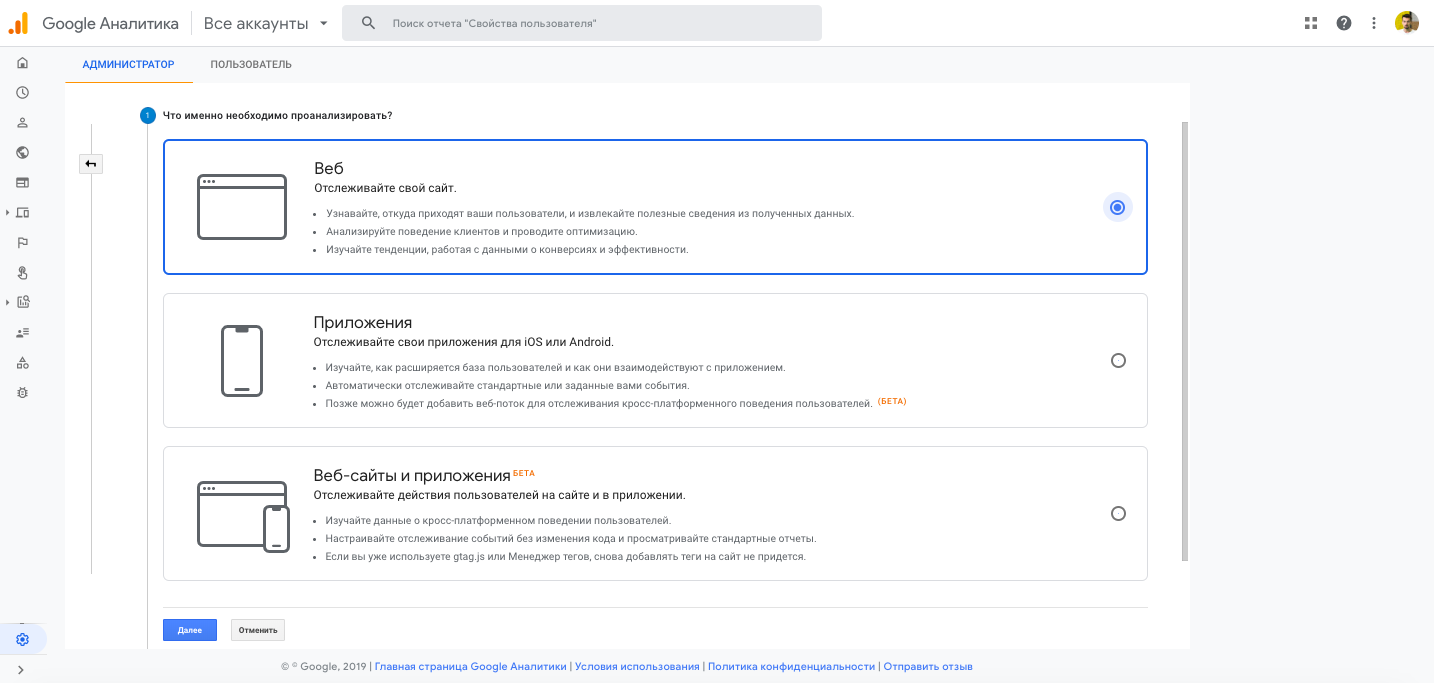The width and height of the screenshot is (1434, 683).
Task: Select Веб-сайты и приложения radio button
Action: tap(1118, 514)
